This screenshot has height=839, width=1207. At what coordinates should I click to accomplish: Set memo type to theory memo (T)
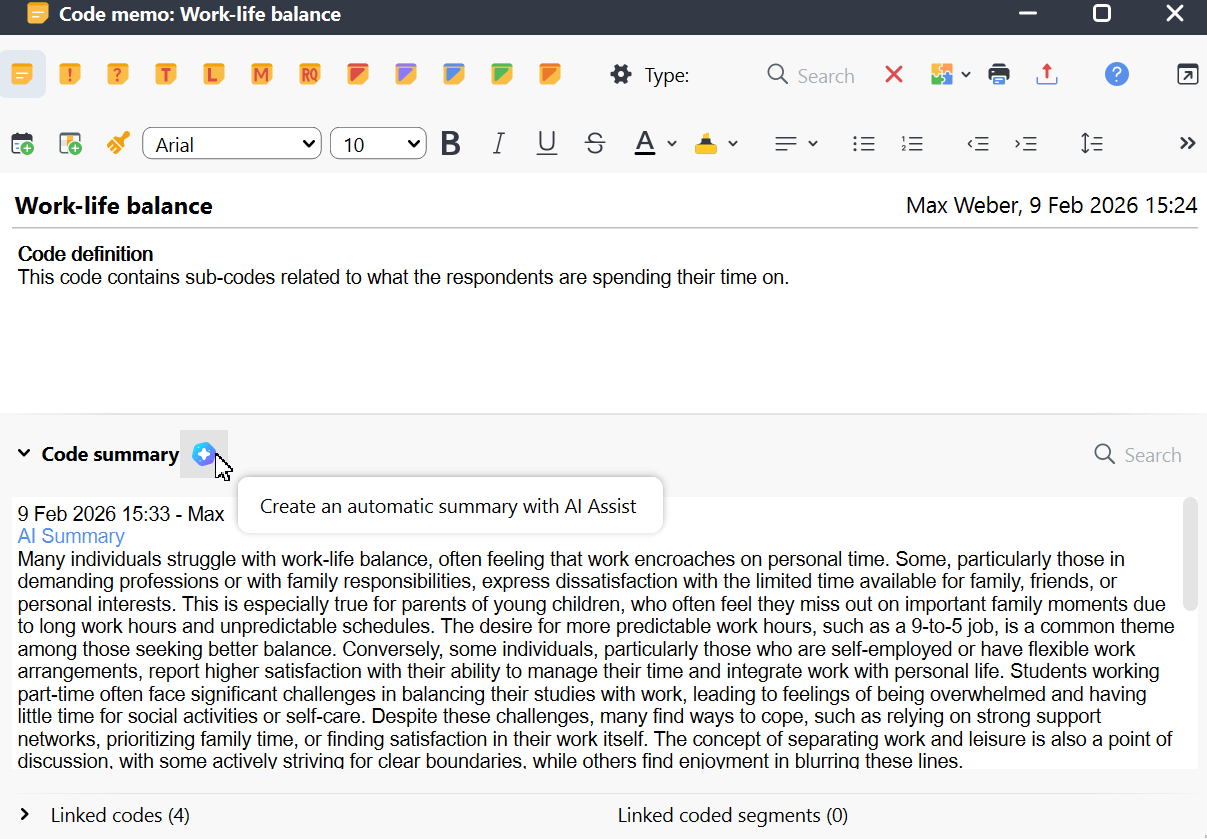tap(165, 74)
